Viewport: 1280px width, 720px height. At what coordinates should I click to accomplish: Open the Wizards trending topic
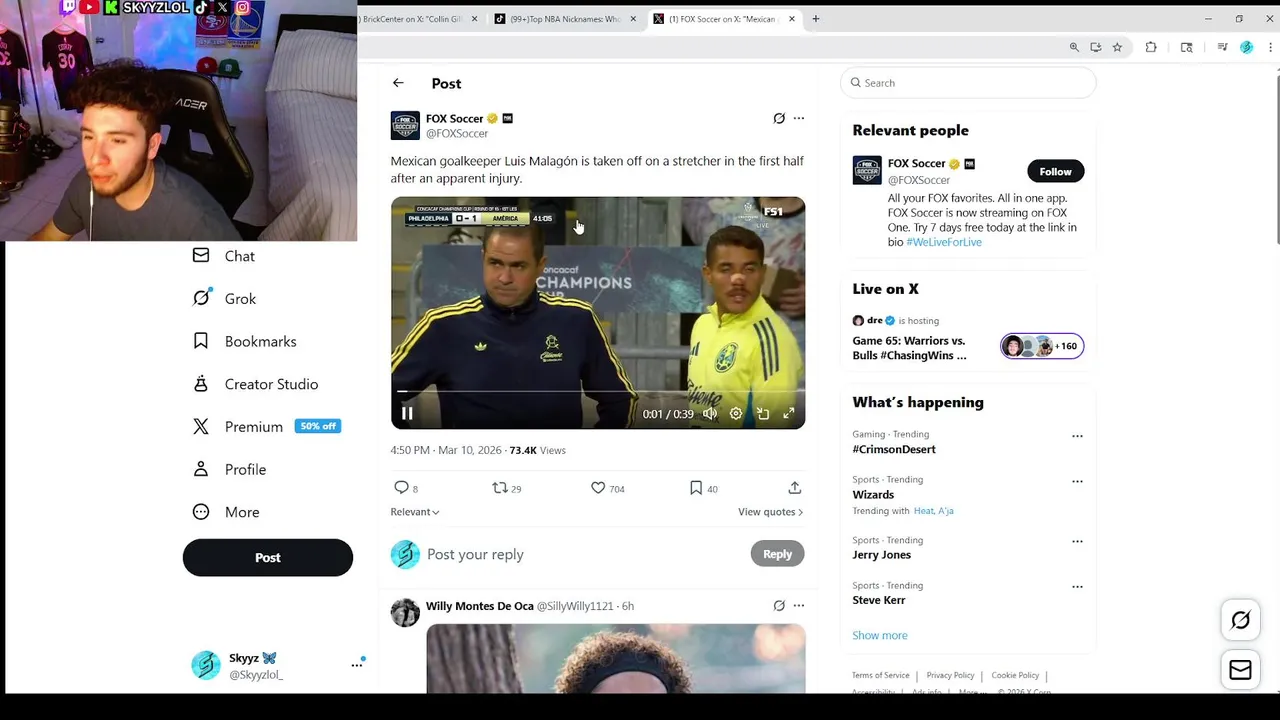[x=873, y=495]
